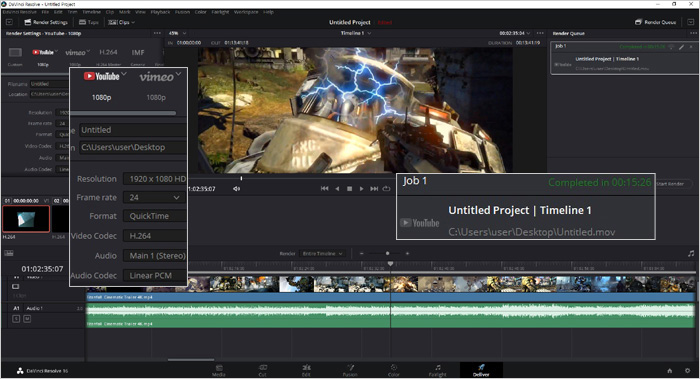700x379 pixels.
Task: Switch to the Cut page
Action: coord(262,370)
